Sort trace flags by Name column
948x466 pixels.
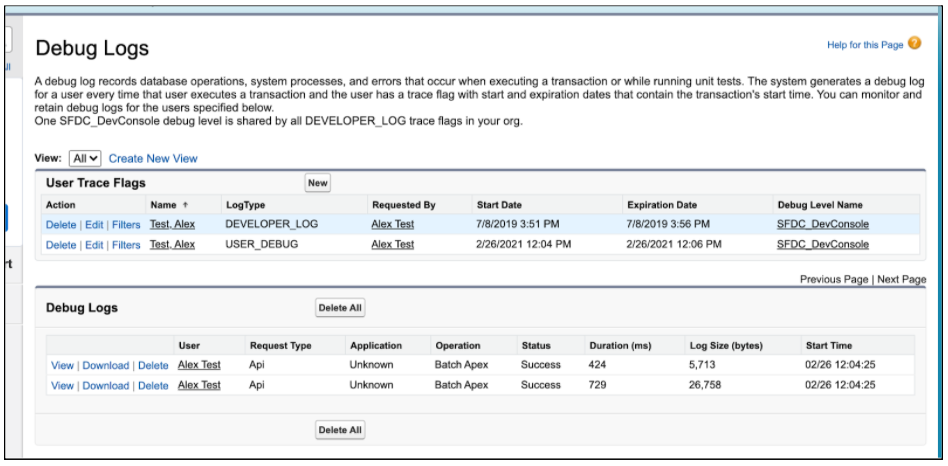click(x=165, y=205)
